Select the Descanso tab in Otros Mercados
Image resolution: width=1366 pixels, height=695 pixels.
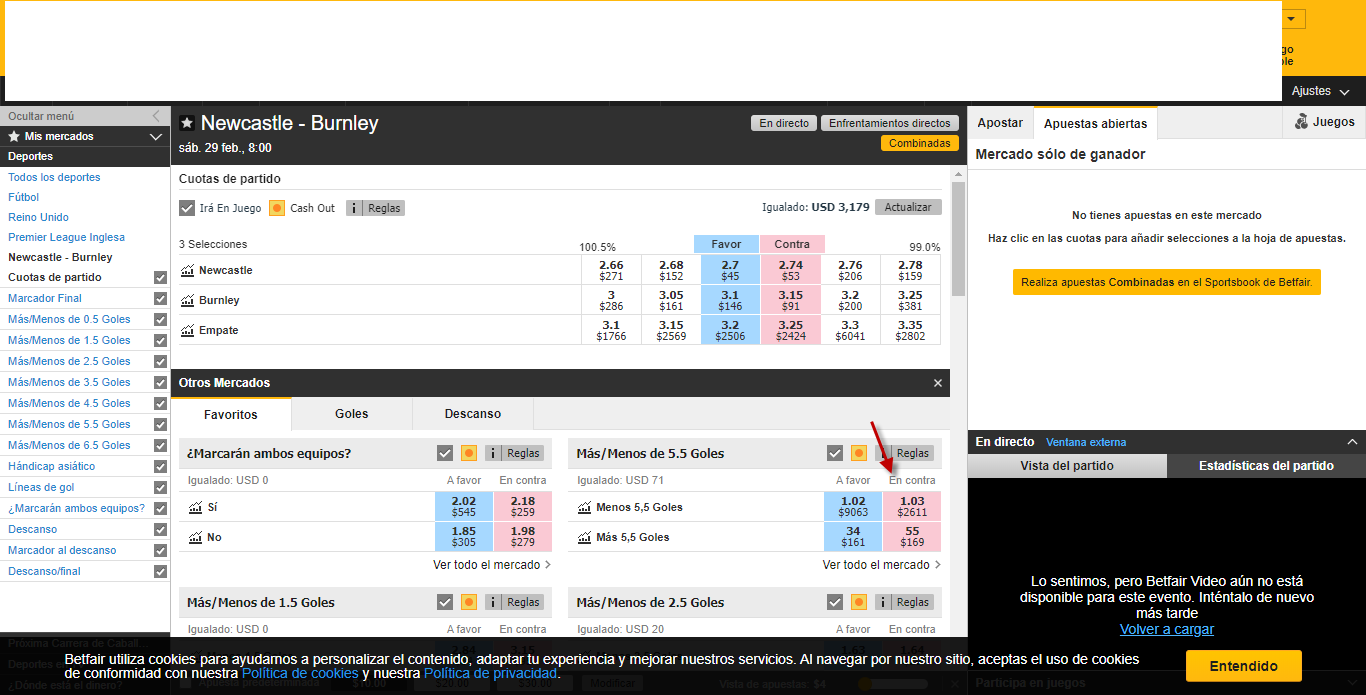(x=473, y=414)
